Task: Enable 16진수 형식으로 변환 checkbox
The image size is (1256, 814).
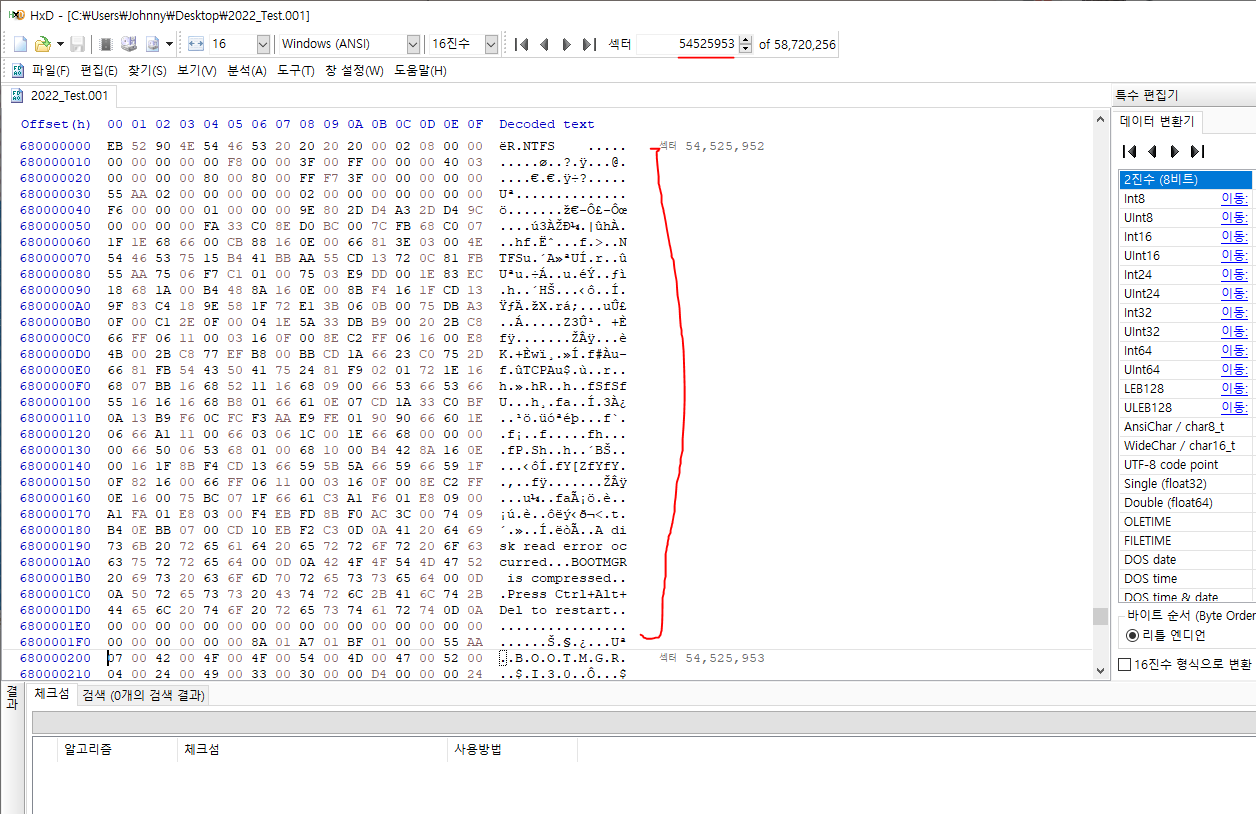Action: (x=1125, y=664)
